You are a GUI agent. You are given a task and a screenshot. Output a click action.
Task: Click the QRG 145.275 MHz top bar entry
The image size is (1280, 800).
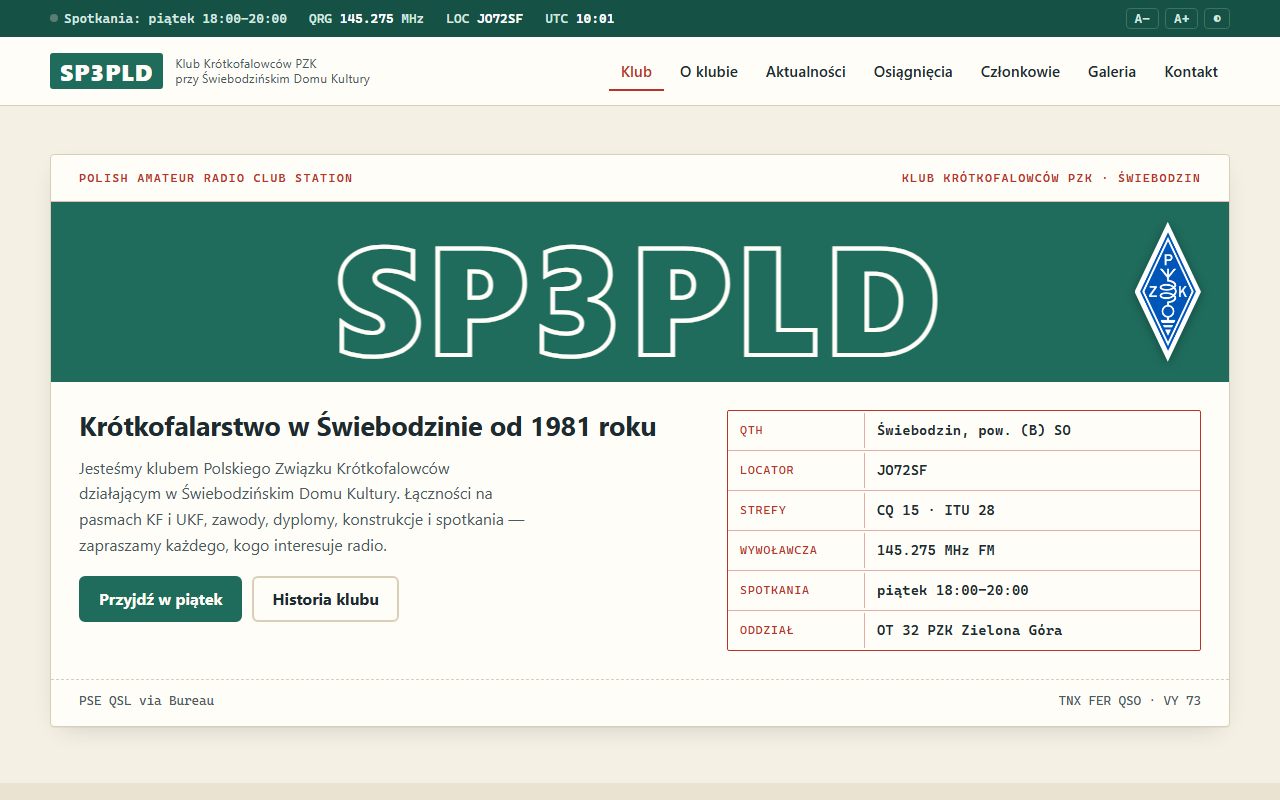click(x=366, y=18)
